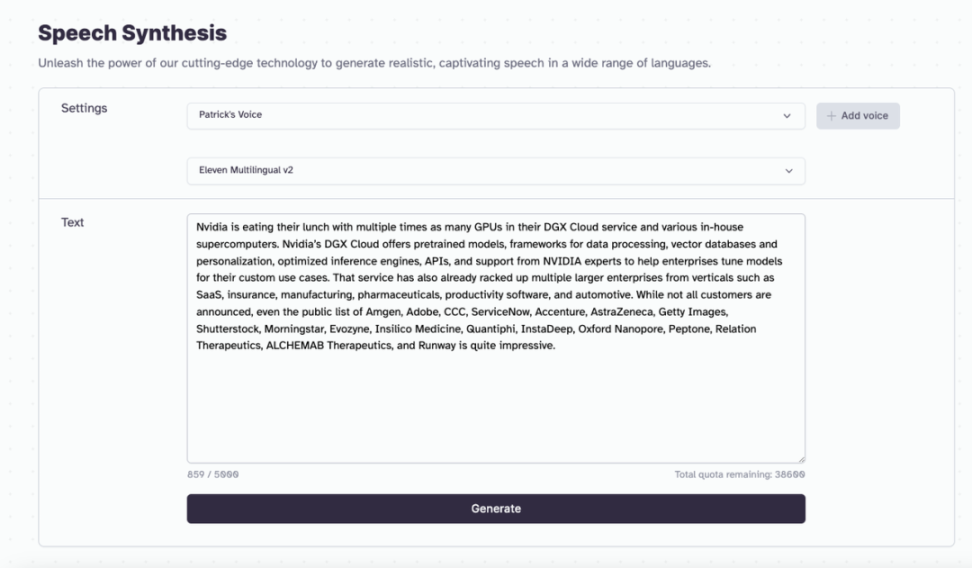Click the 859 / 5000 character counter
Screen dimensions: 972x568
pos(212,475)
